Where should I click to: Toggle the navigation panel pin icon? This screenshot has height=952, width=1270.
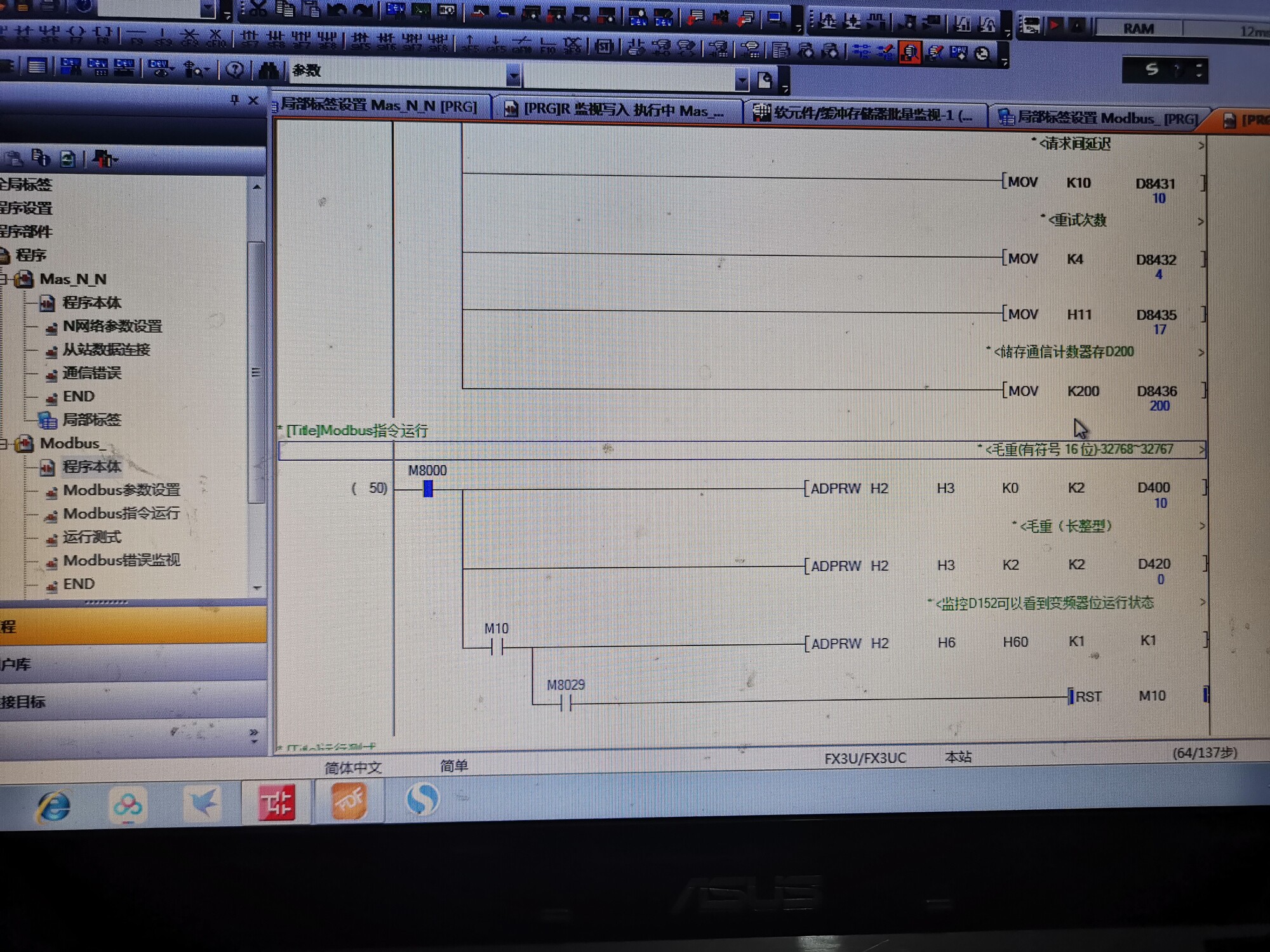coord(234,100)
